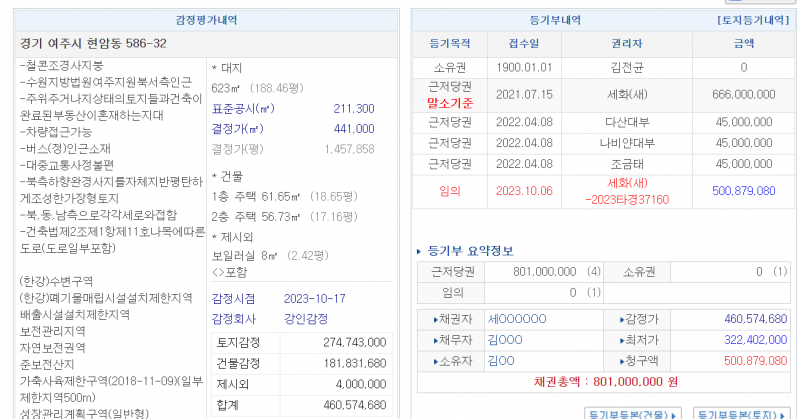Click the 채무자 name 김OOO
Viewport: 800px width, 419px height.
click(505, 340)
